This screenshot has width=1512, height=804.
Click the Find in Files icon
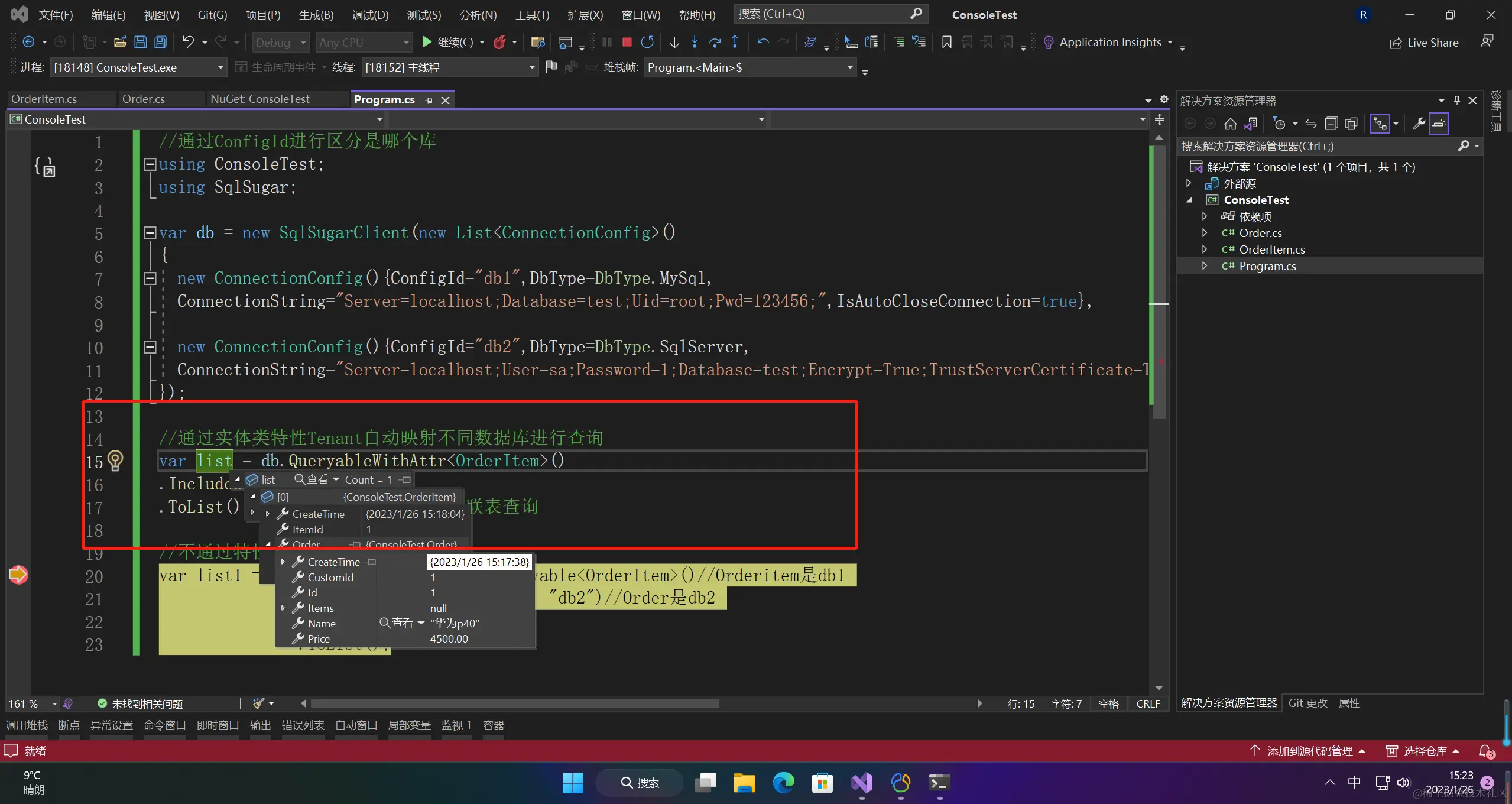(x=538, y=42)
